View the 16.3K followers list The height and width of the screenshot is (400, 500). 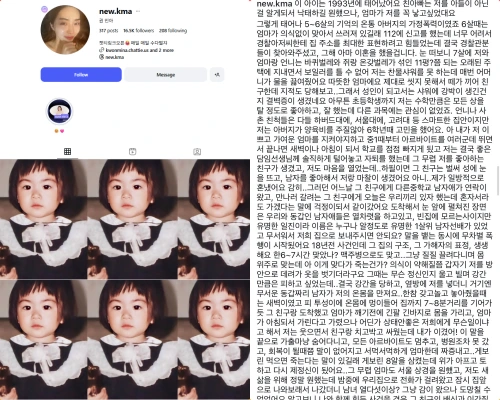(x=138, y=31)
